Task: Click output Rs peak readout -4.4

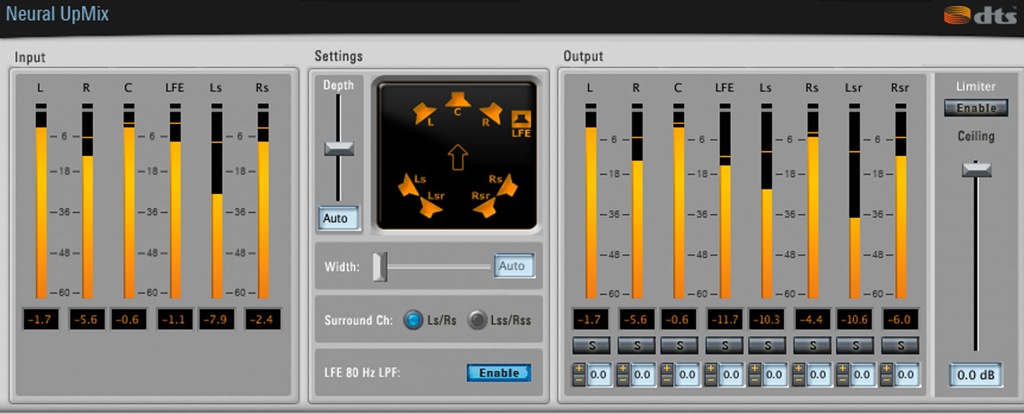Action: [813, 319]
